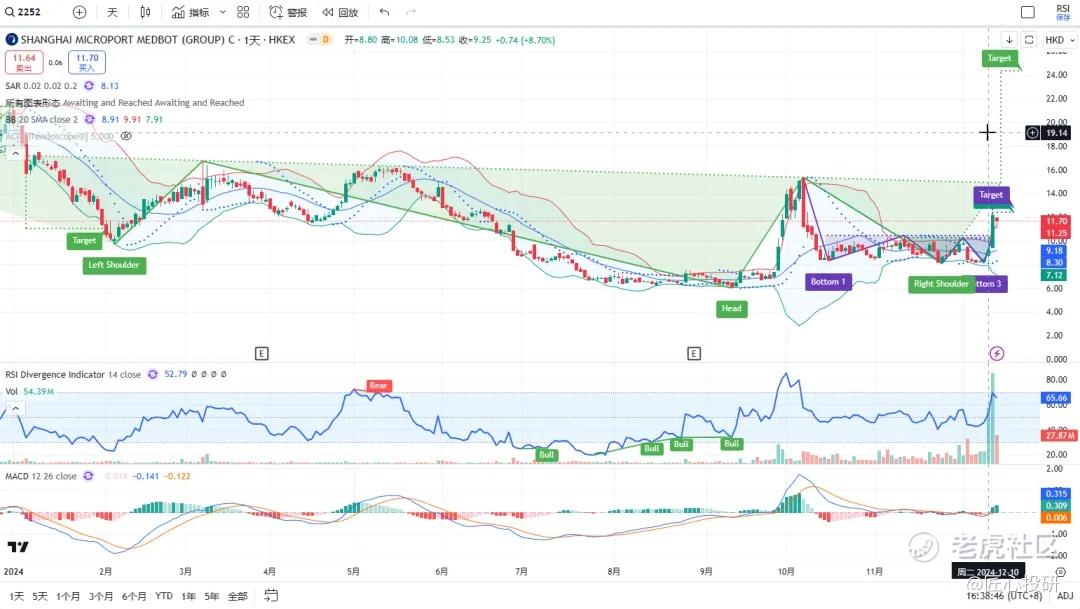Open the go-to-date calendar icon
This screenshot has height=609, width=1080.
pyautogui.click(x=271, y=596)
